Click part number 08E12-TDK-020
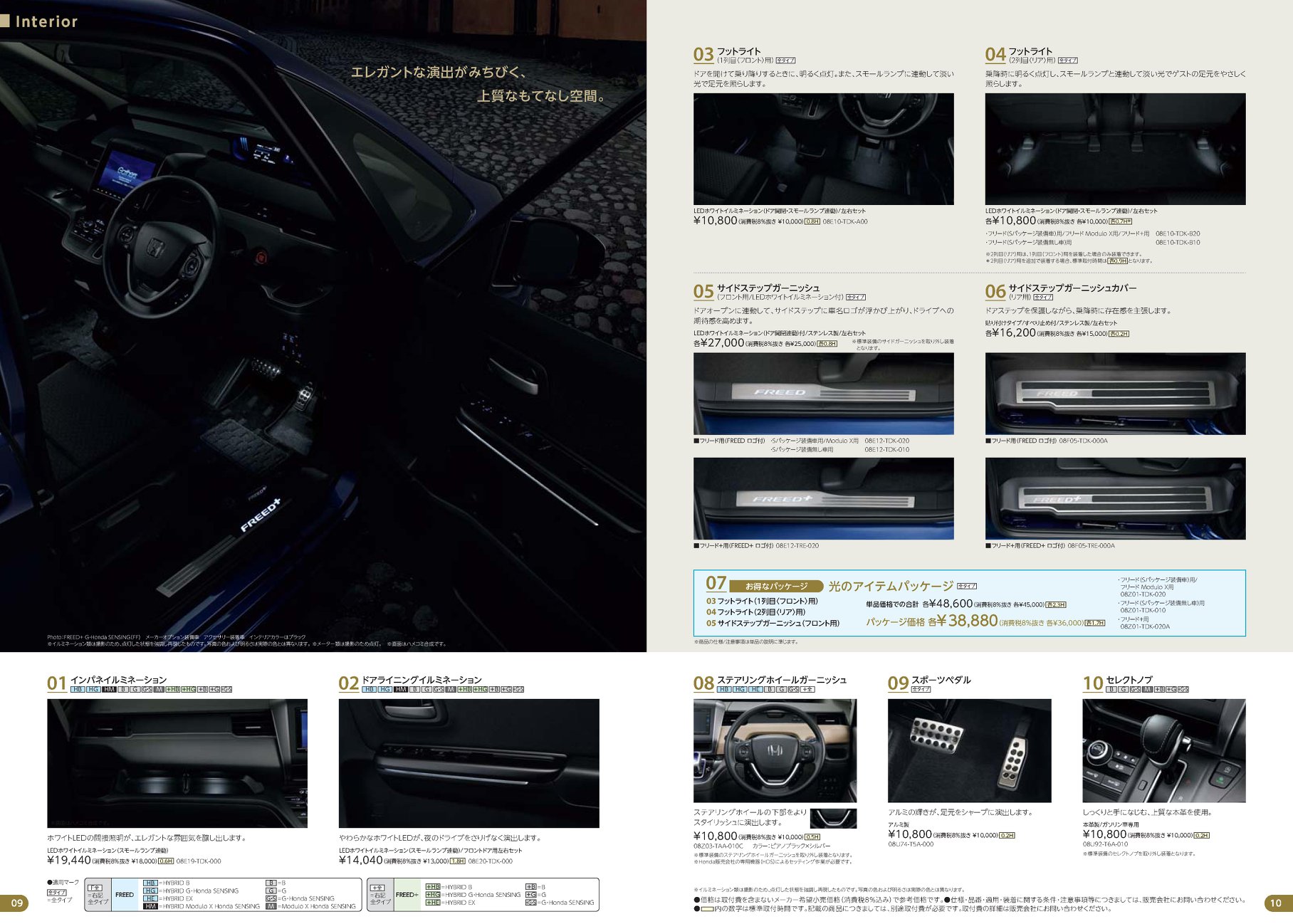Screen dimensions: 1293x924 coord(887,441)
